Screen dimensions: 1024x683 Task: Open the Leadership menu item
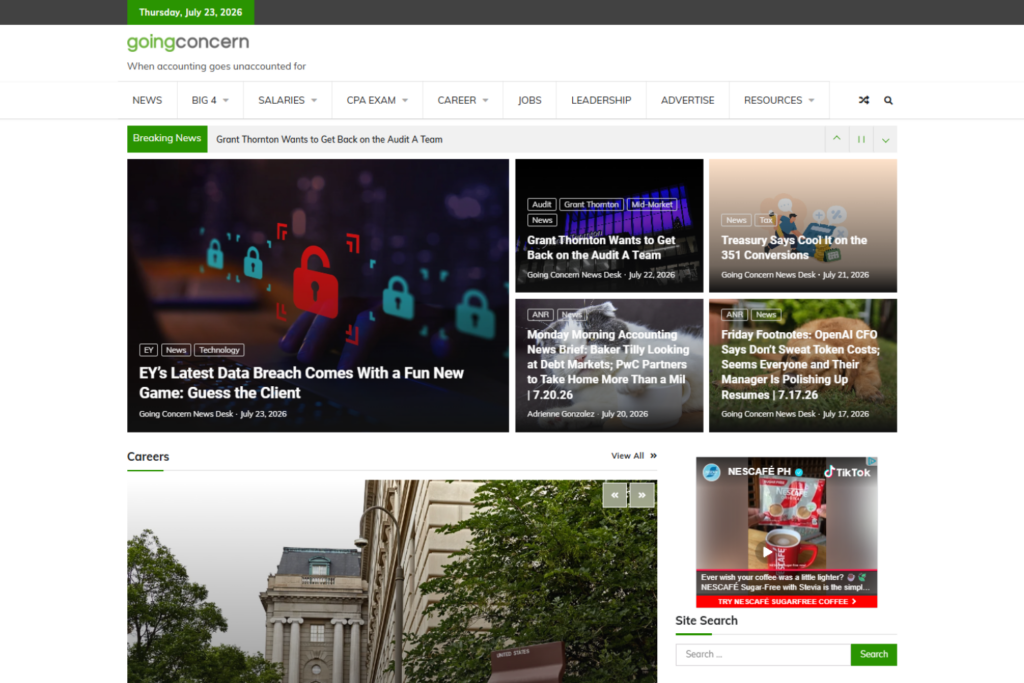pyautogui.click(x=601, y=100)
